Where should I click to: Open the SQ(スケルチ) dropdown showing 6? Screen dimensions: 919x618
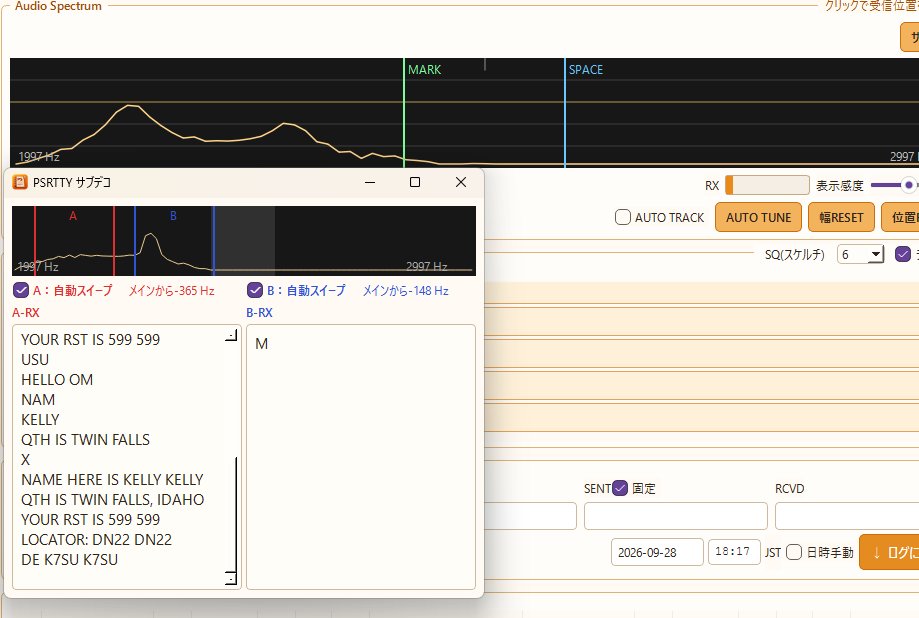[860, 254]
